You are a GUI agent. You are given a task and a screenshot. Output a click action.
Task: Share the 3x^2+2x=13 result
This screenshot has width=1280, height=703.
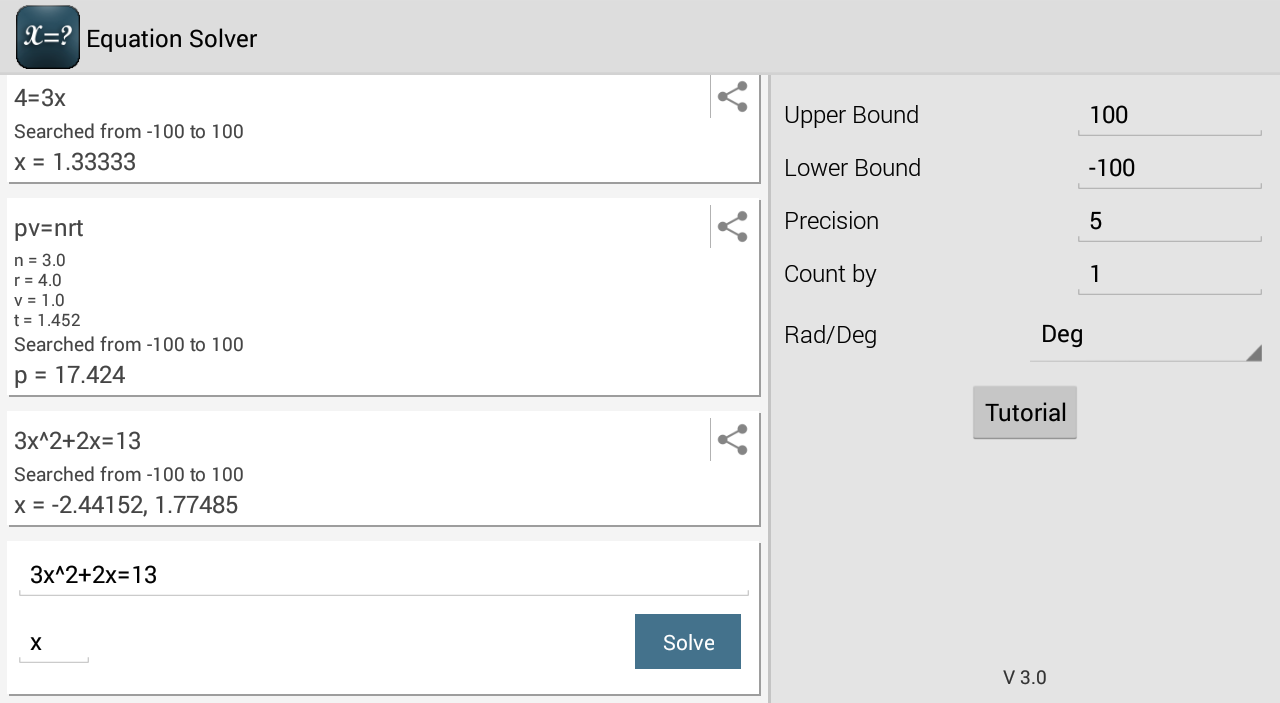(x=733, y=440)
